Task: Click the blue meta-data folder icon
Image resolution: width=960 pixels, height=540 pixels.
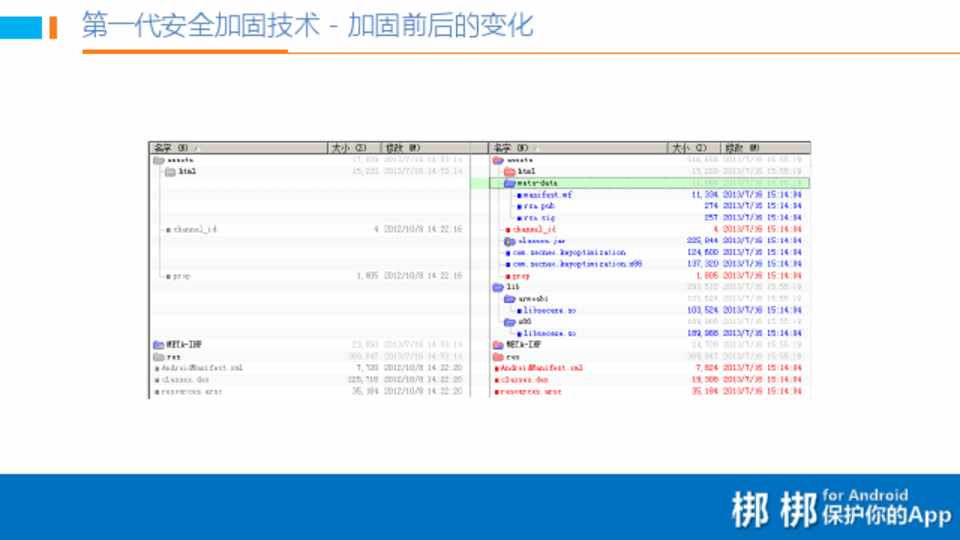Action: pos(509,183)
